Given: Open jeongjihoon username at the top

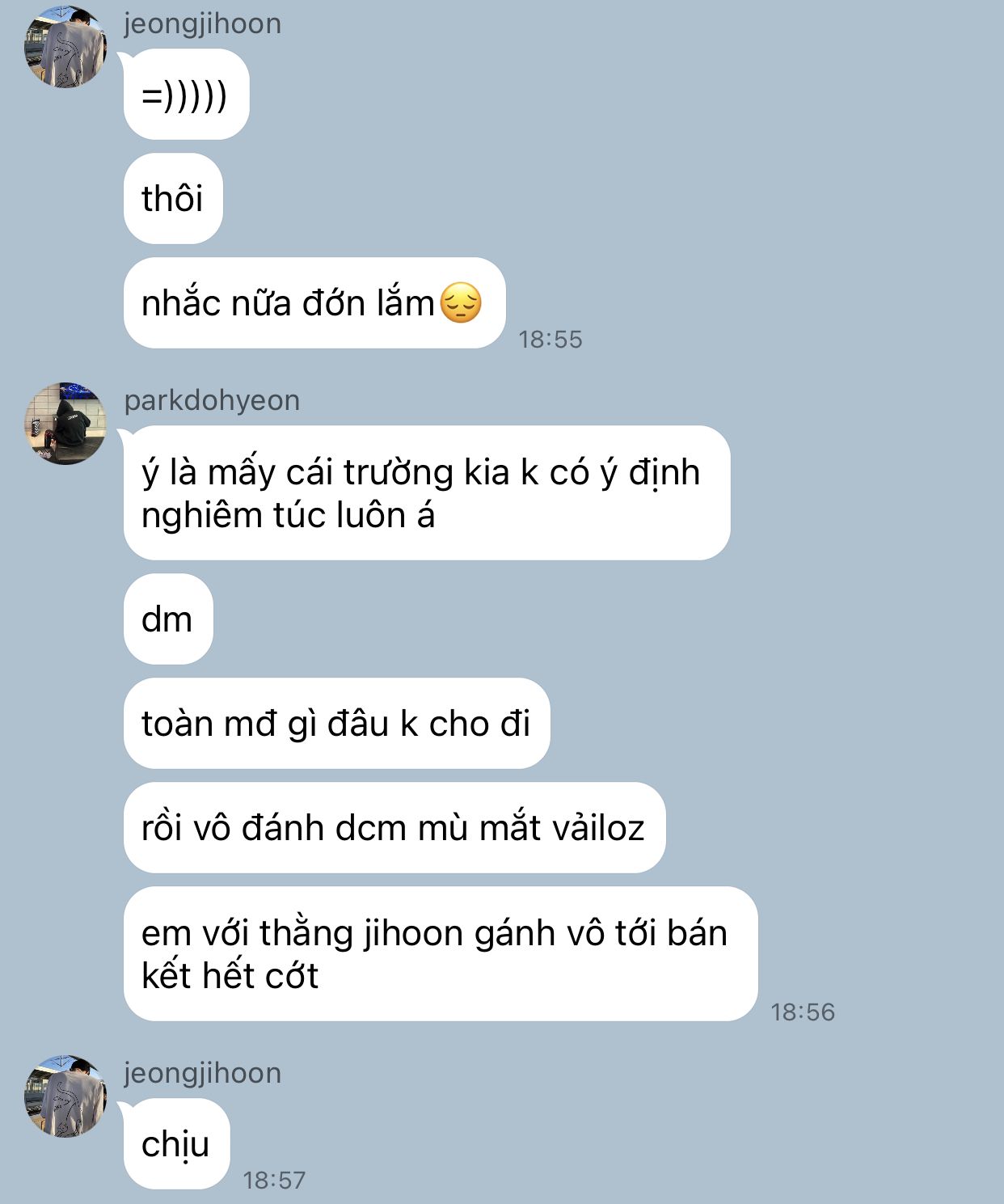Looking at the screenshot, I should (203, 23).
